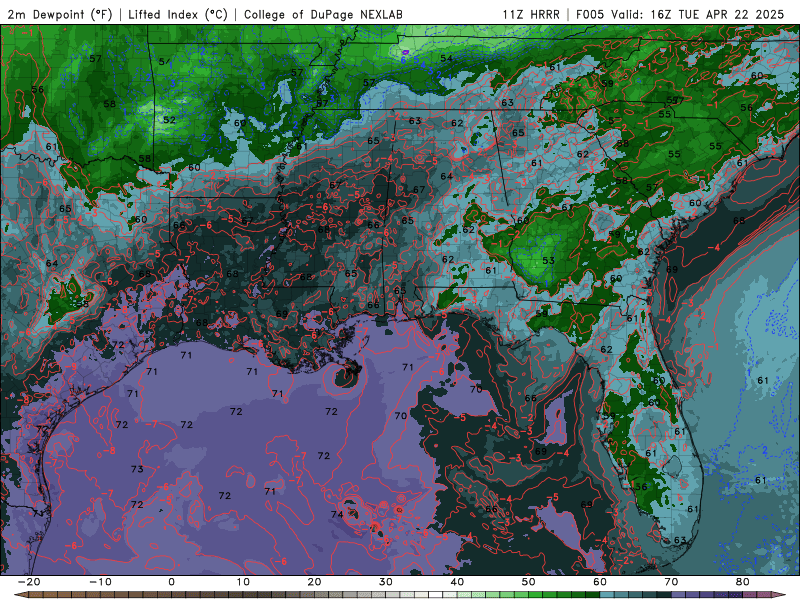800x600 pixels.
Task: Click the 54 dewpoint value over Tennessee
Action: point(446,58)
